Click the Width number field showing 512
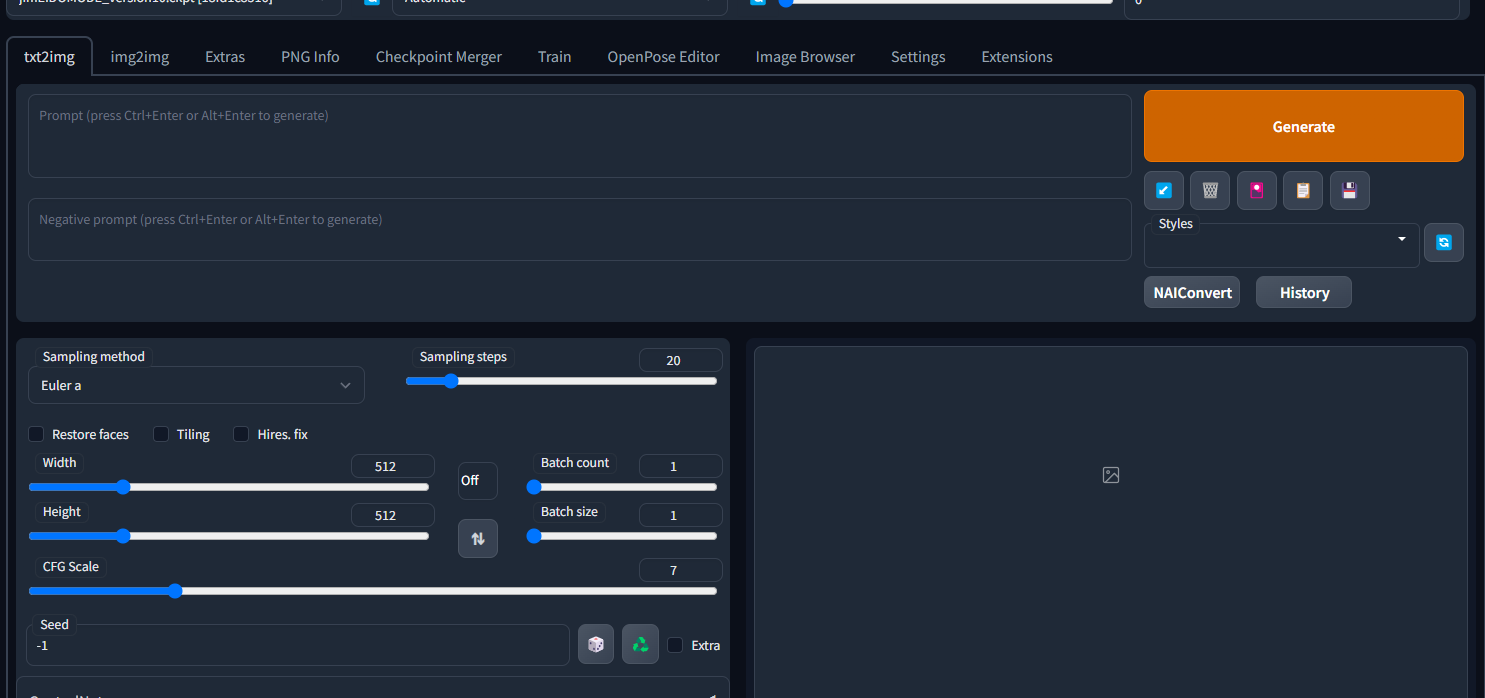Screen dimensions: 1485x698 tap(393, 466)
